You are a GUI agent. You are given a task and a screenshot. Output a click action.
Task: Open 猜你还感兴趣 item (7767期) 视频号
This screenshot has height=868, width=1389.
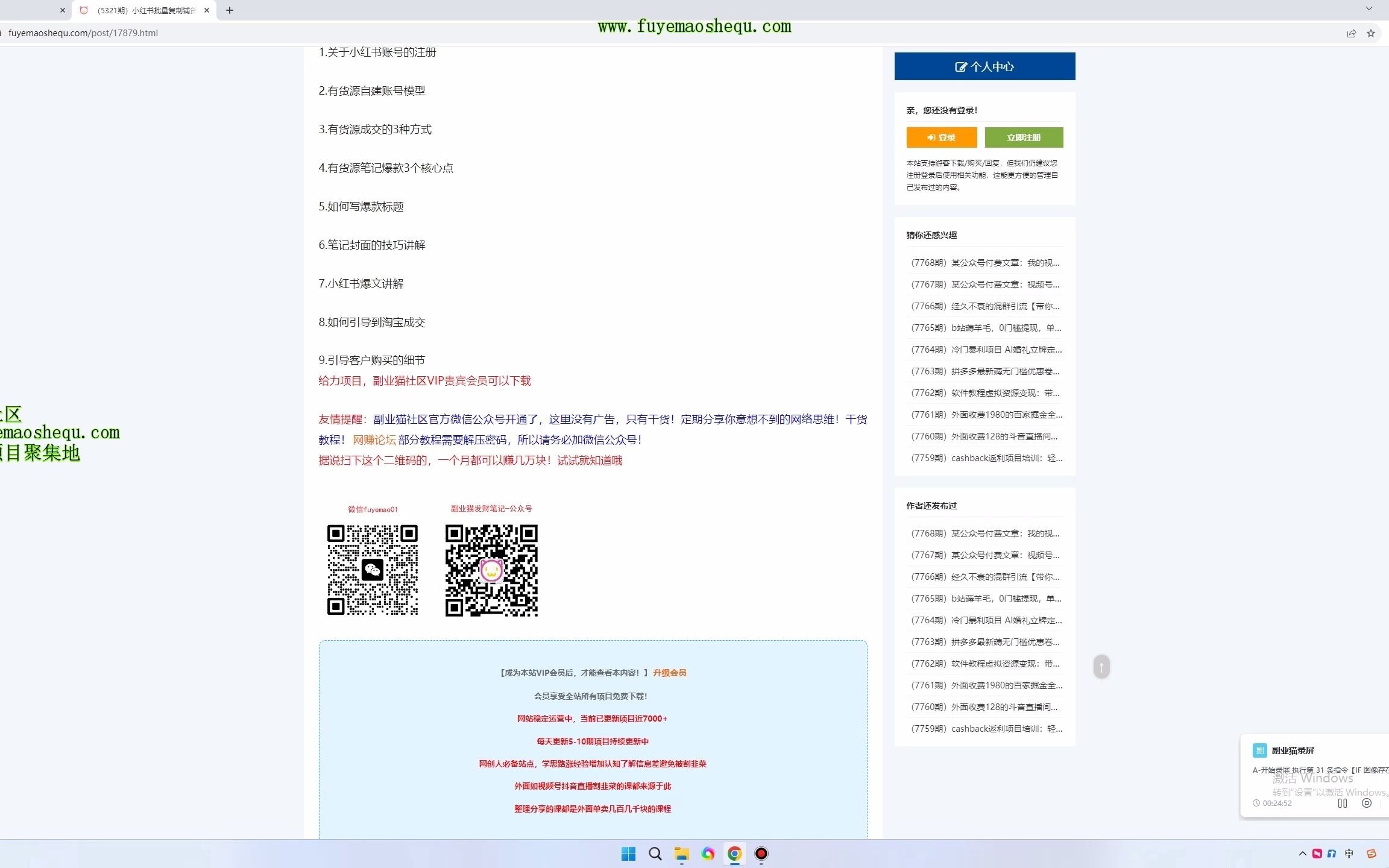(985, 285)
